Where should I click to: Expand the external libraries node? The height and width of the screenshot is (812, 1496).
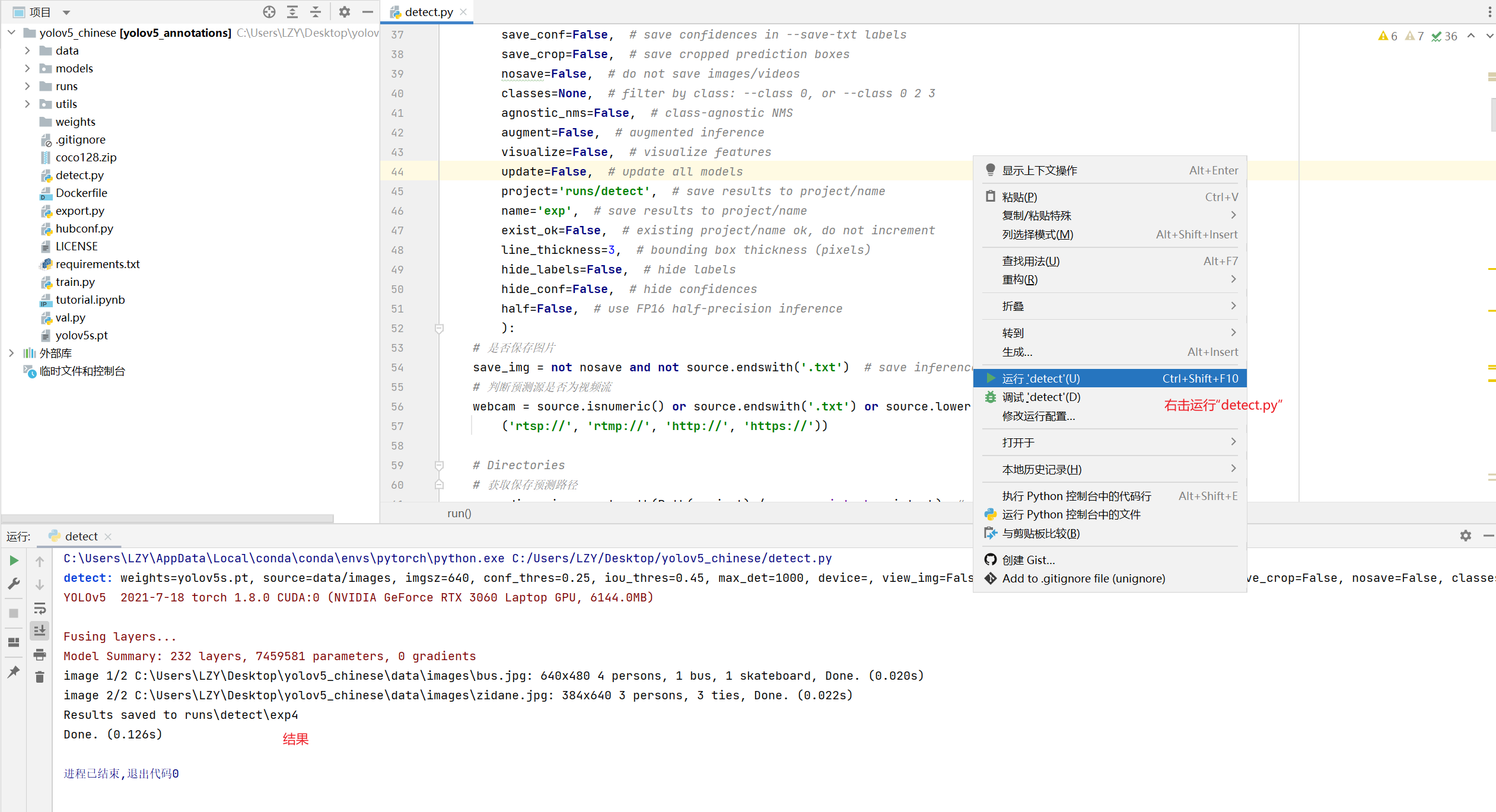[11, 353]
